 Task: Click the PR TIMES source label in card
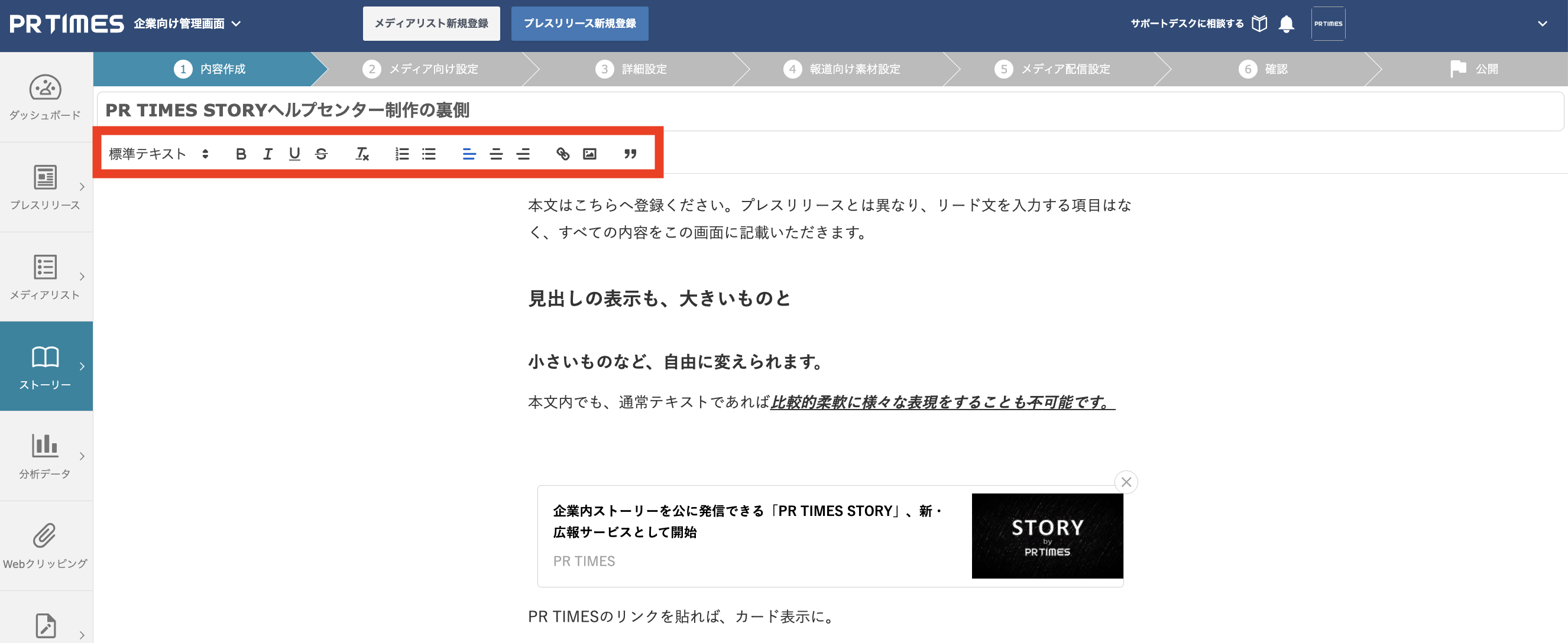pos(584,561)
